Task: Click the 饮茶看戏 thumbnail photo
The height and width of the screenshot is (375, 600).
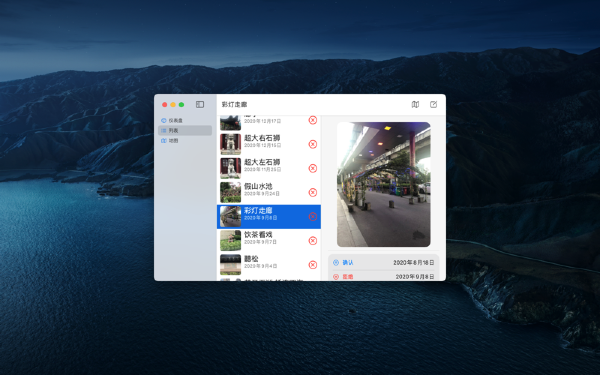Action: [230, 241]
